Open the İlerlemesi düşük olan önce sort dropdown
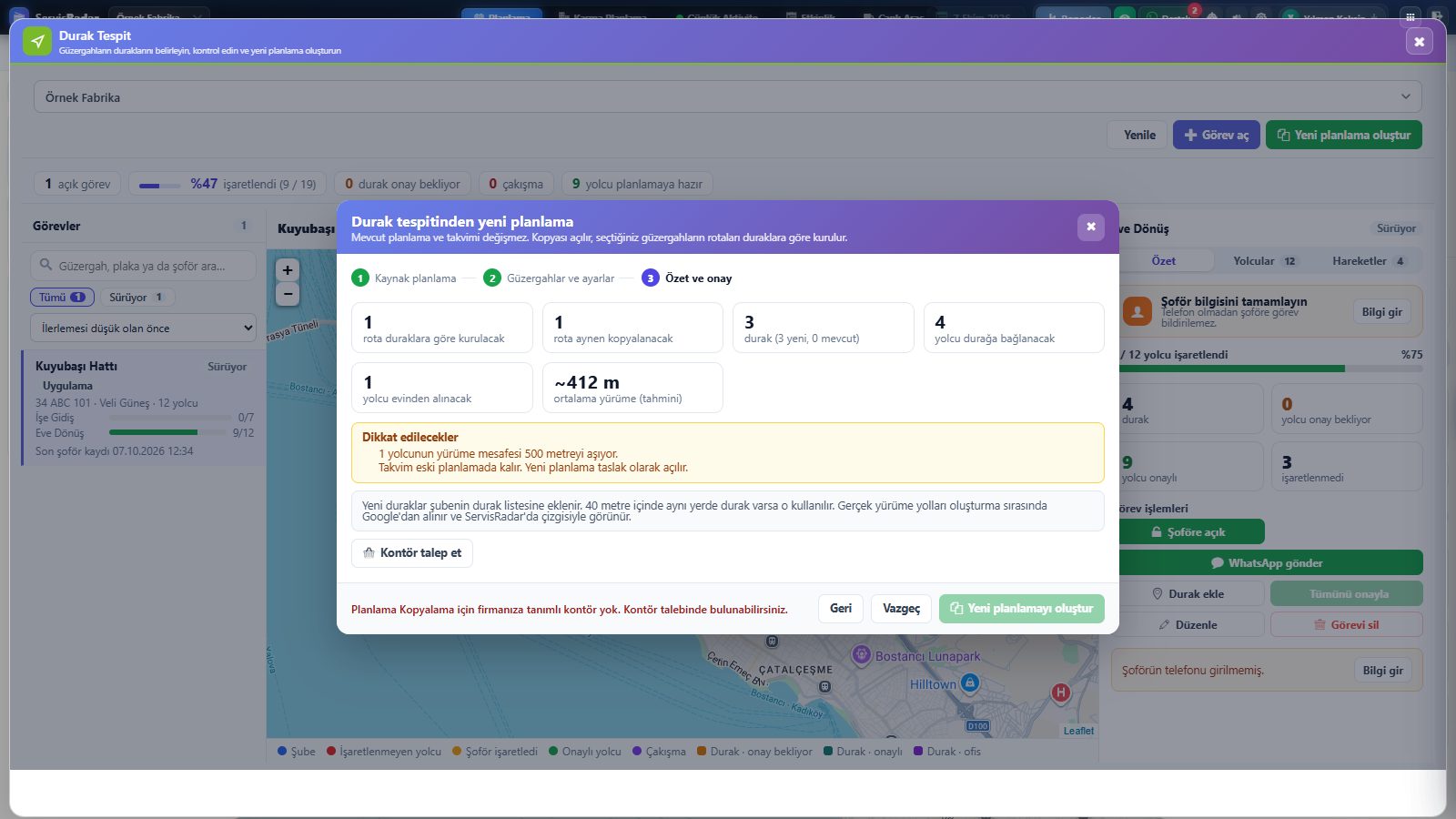1456x819 pixels. [144, 329]
